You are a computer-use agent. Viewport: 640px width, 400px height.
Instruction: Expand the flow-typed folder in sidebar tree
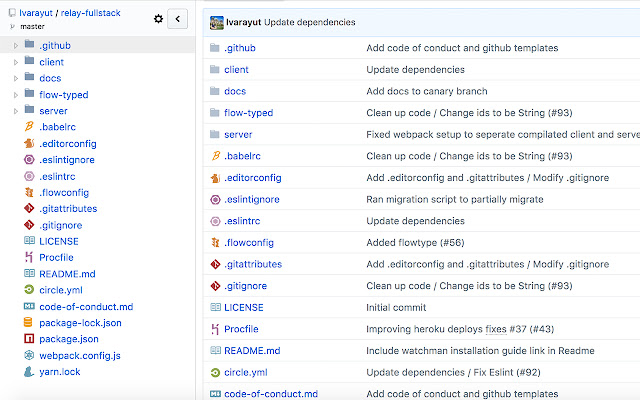click(16, 95)
